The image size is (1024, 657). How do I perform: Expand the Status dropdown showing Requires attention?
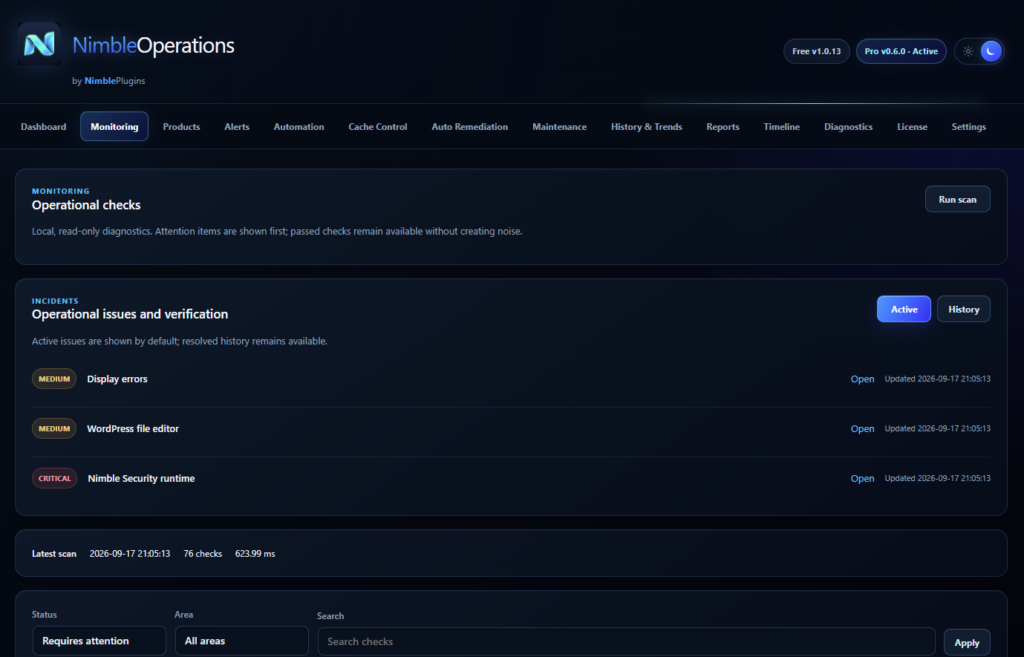tap(99, 641)
